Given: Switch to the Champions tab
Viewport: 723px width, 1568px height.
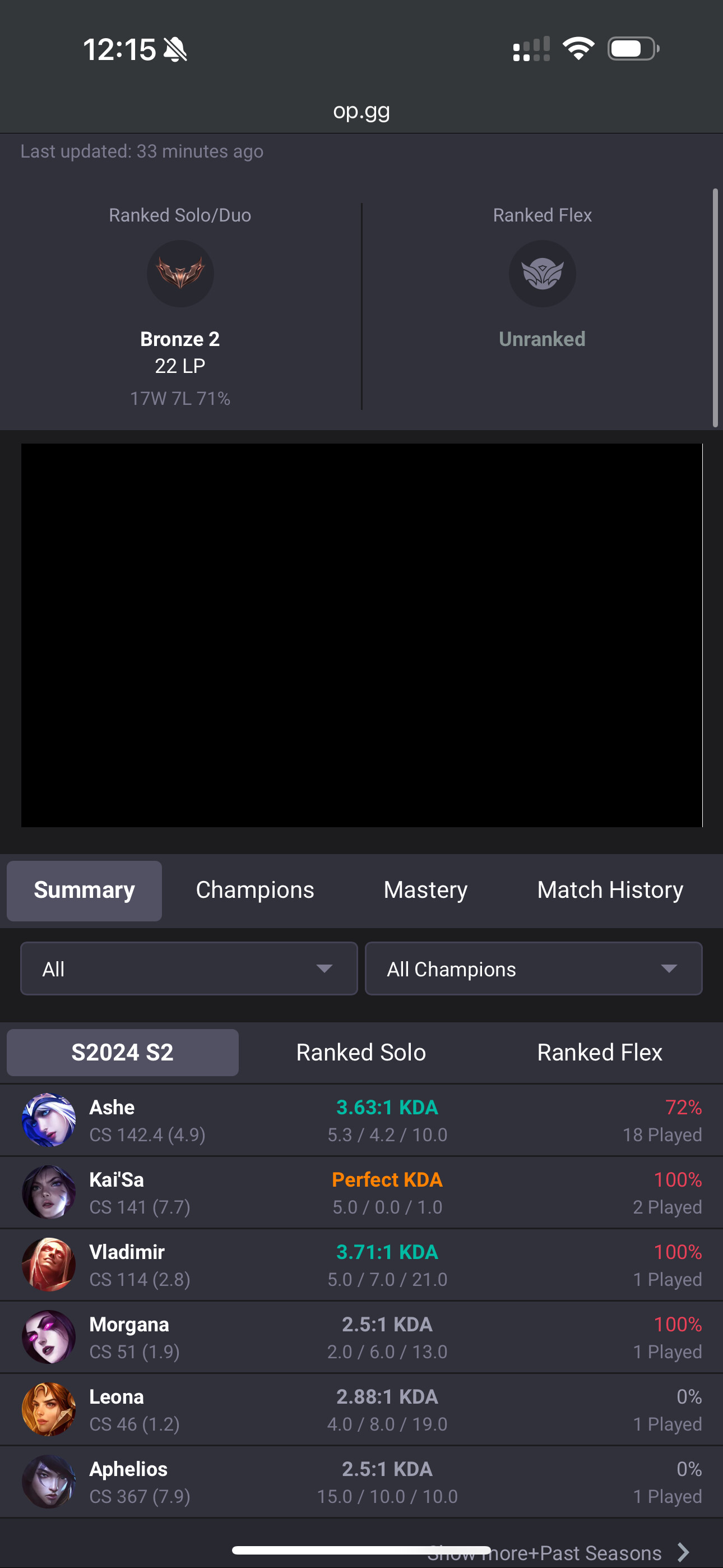Looking at the screenshot, I should [255, 890].
